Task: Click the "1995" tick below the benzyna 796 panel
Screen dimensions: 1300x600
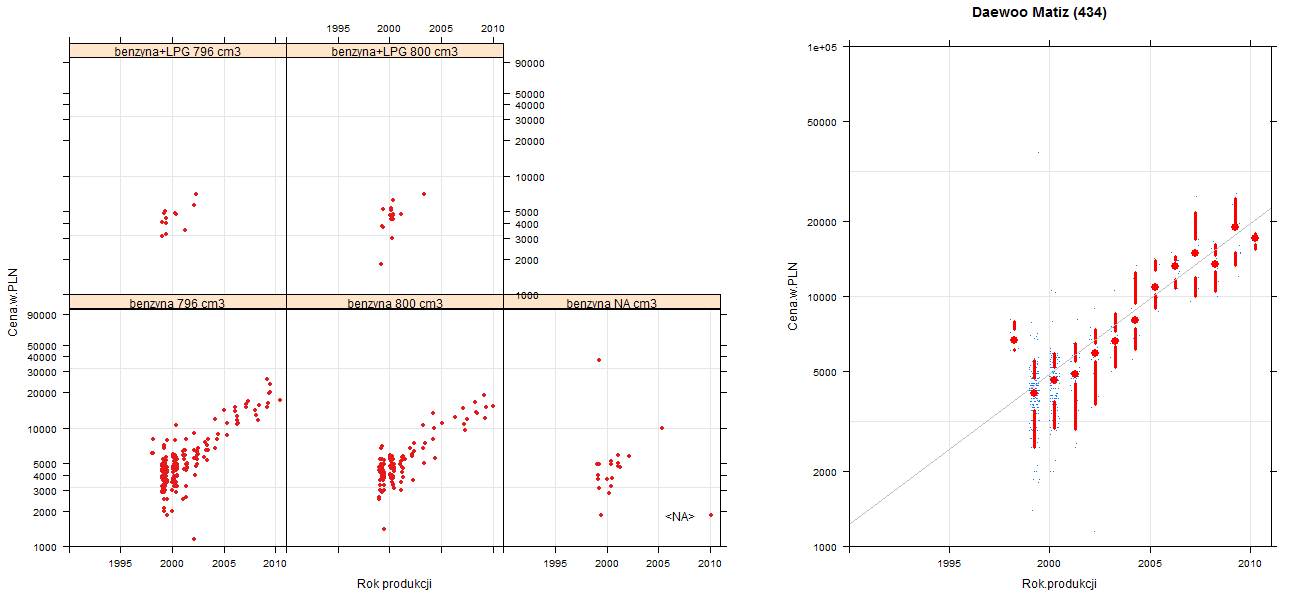Action: pos(121,564)
